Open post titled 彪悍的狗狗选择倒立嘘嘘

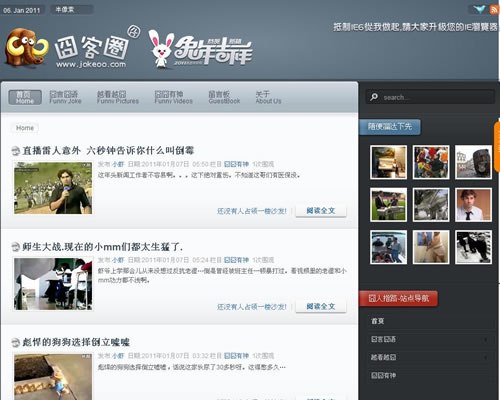(76, 342)
